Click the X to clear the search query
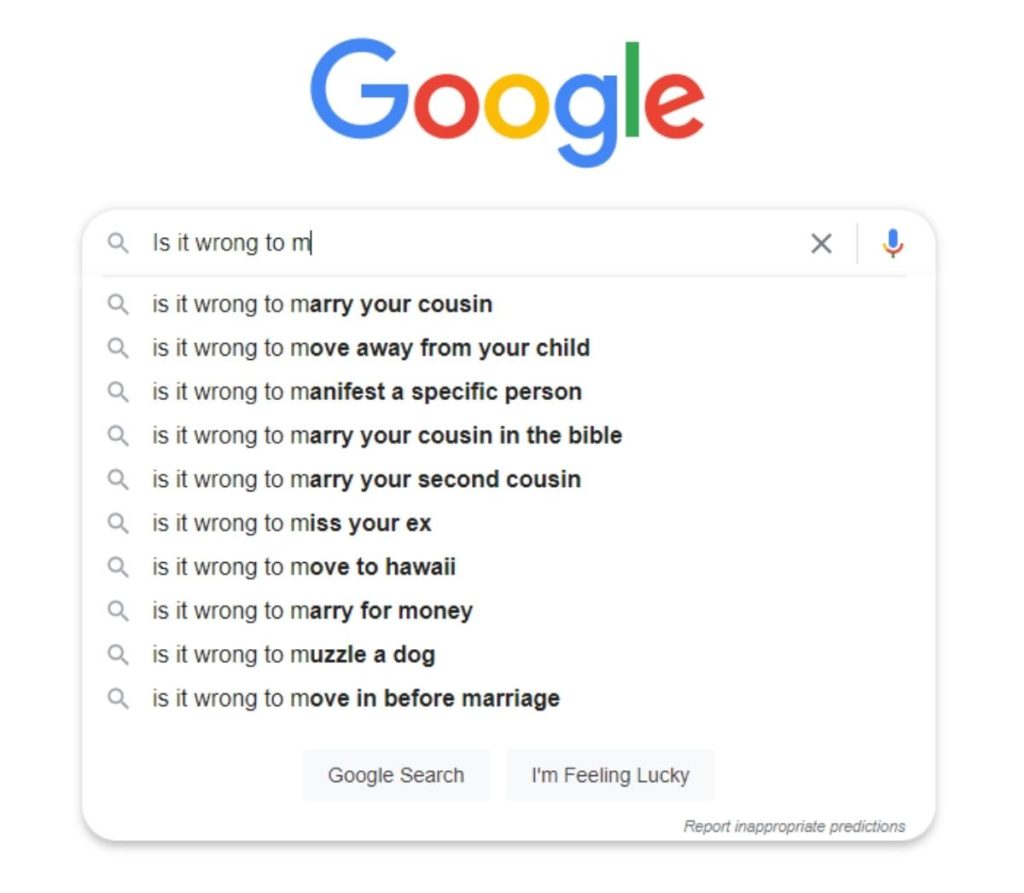This screenshot has height=893, width=1024. point(821,243)
